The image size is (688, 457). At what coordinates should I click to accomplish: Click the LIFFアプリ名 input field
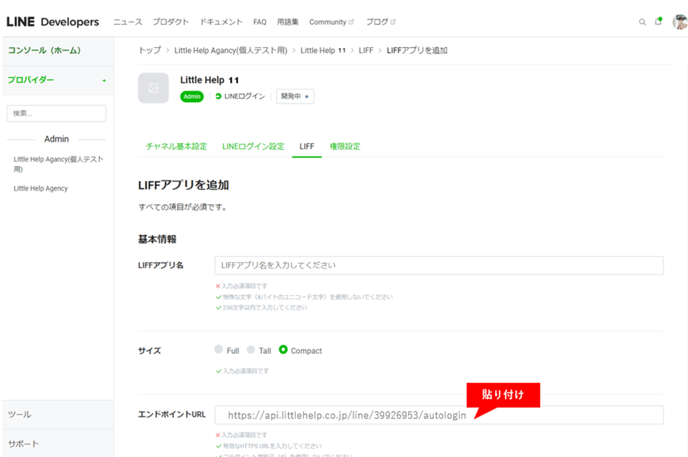pyautogui.click(x=439, y=266)
